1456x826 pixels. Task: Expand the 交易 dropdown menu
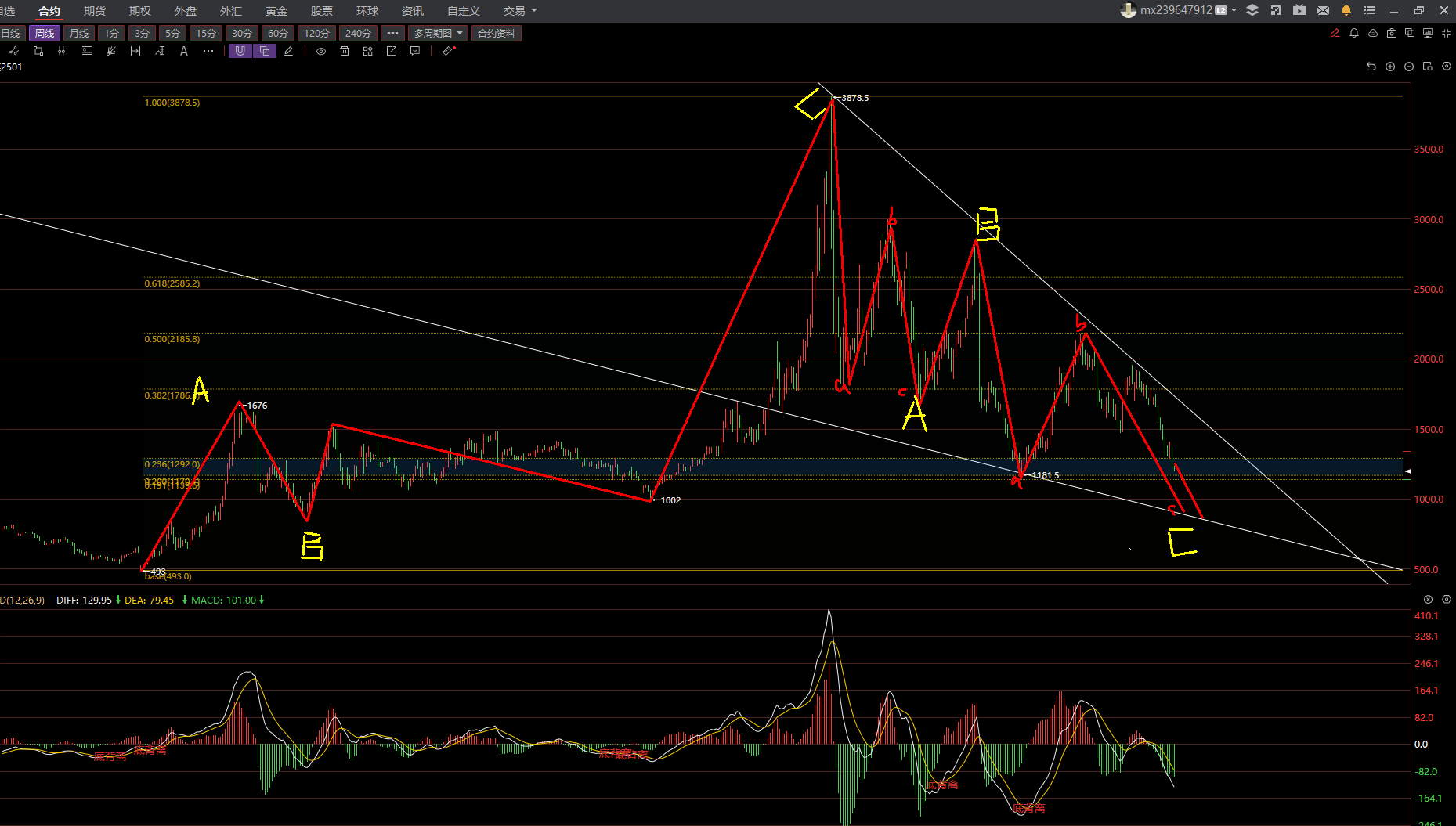520,11
